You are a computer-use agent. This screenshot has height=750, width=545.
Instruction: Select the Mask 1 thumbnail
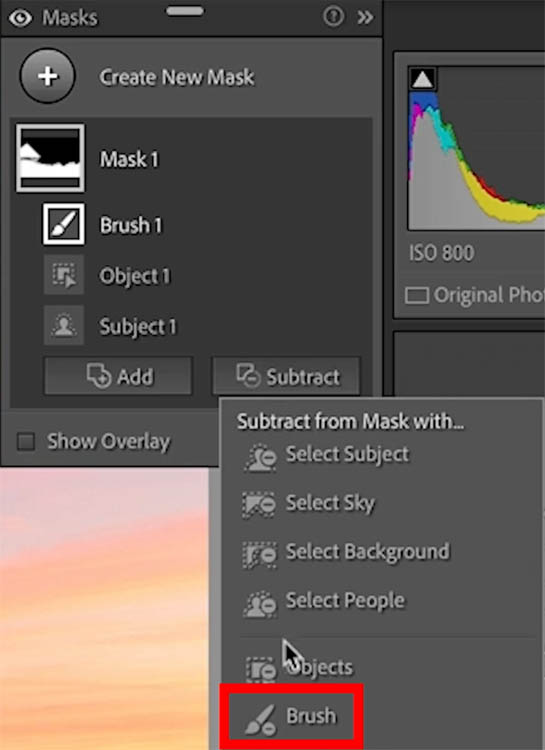point(50,158)
